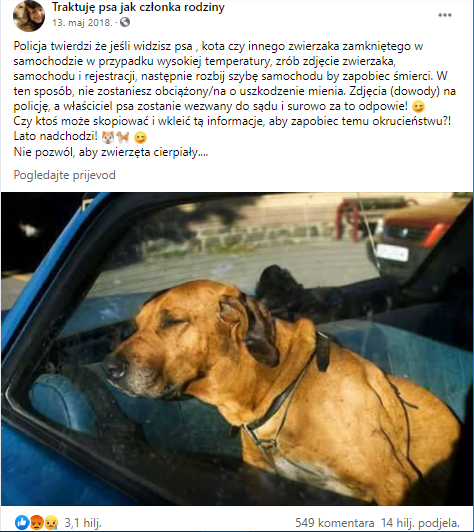Open the page profile picture

(29, 16)
